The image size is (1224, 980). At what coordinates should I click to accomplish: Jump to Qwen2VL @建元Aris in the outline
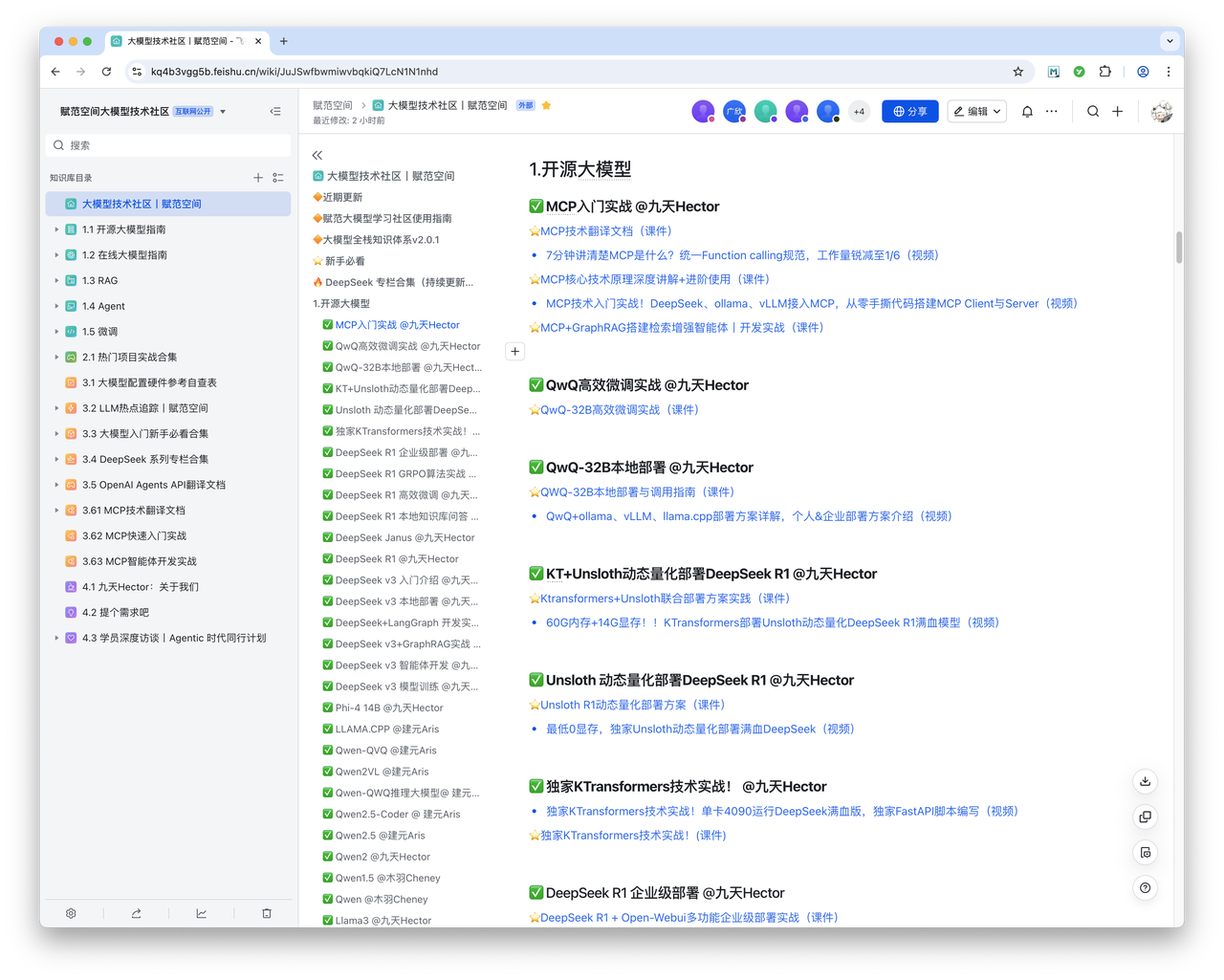pos(376,772)
